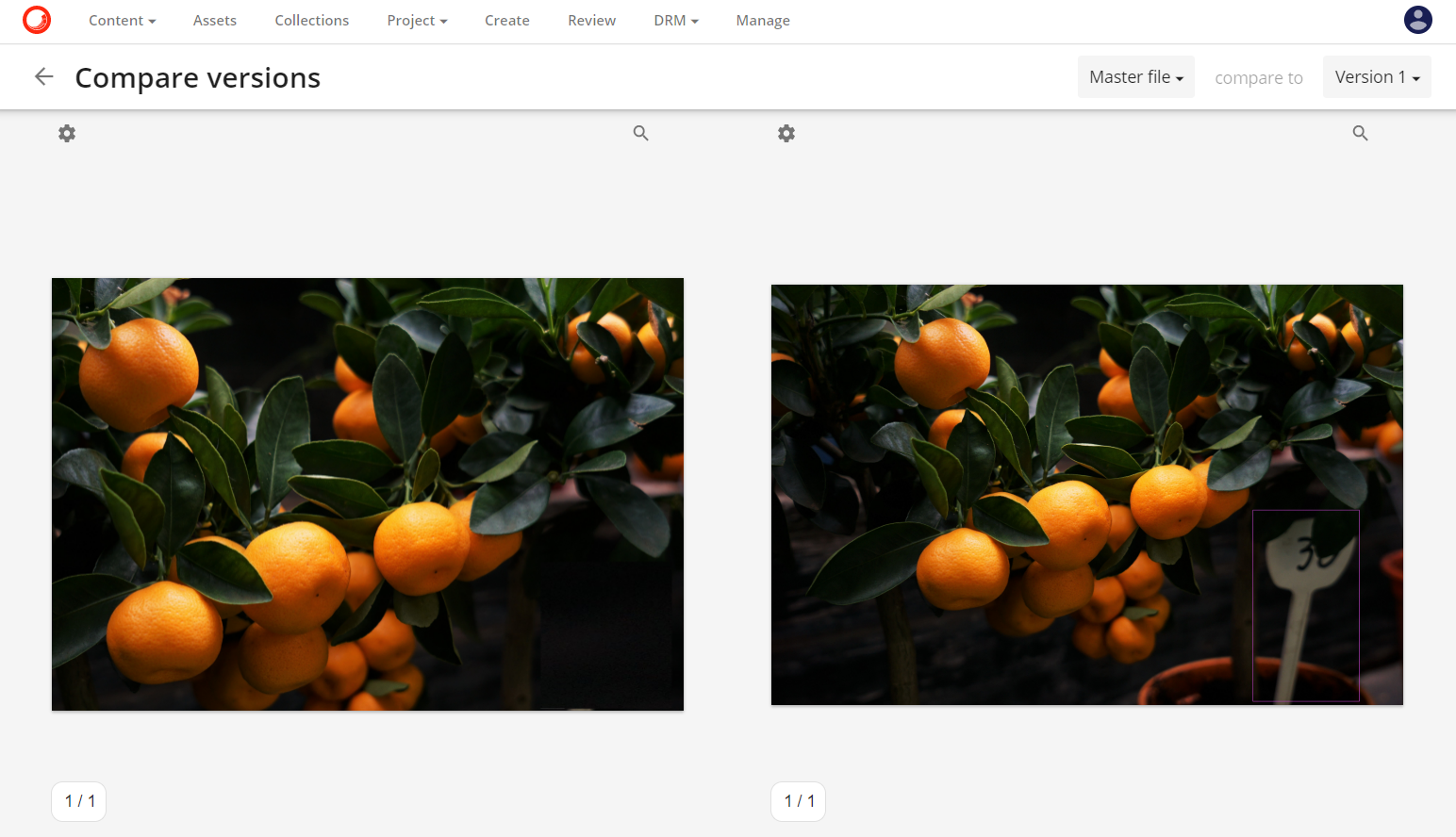Click the left panel 1 / 1 page indicator
1456x837 pixels.
coord(79,801)
